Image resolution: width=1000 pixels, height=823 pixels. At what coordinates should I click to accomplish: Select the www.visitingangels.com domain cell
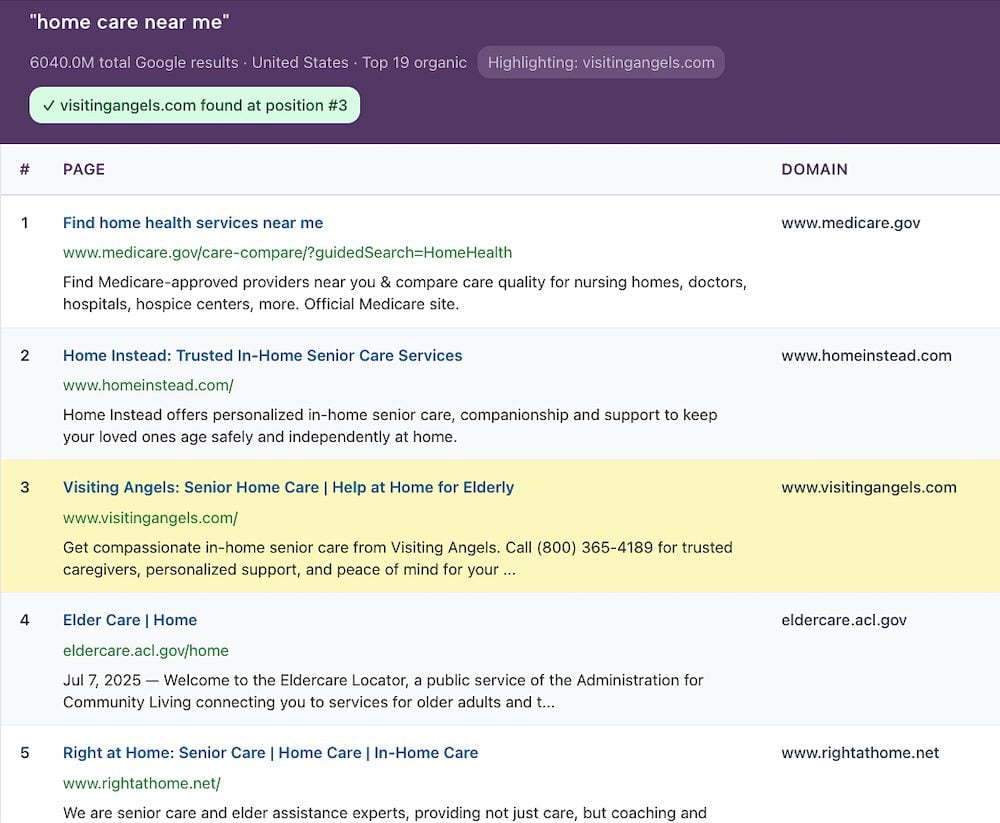(x=869, y=487)
